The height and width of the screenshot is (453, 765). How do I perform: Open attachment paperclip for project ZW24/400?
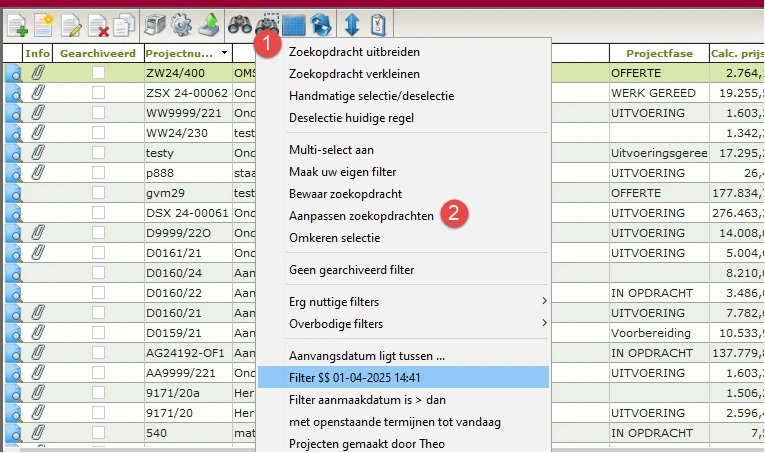coord(38,72)
